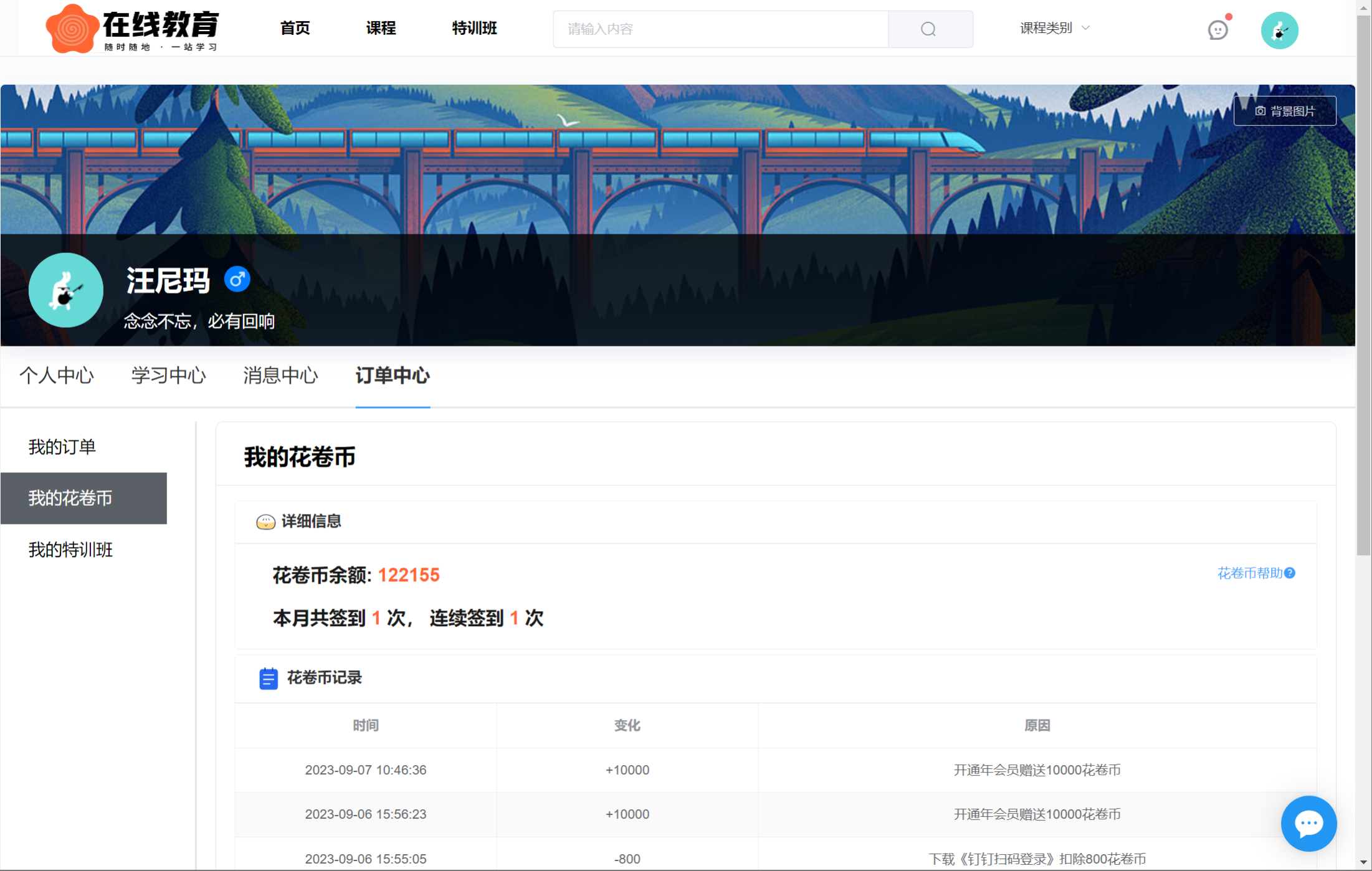Switch to the 消息中心 tab

pos(280,376)
